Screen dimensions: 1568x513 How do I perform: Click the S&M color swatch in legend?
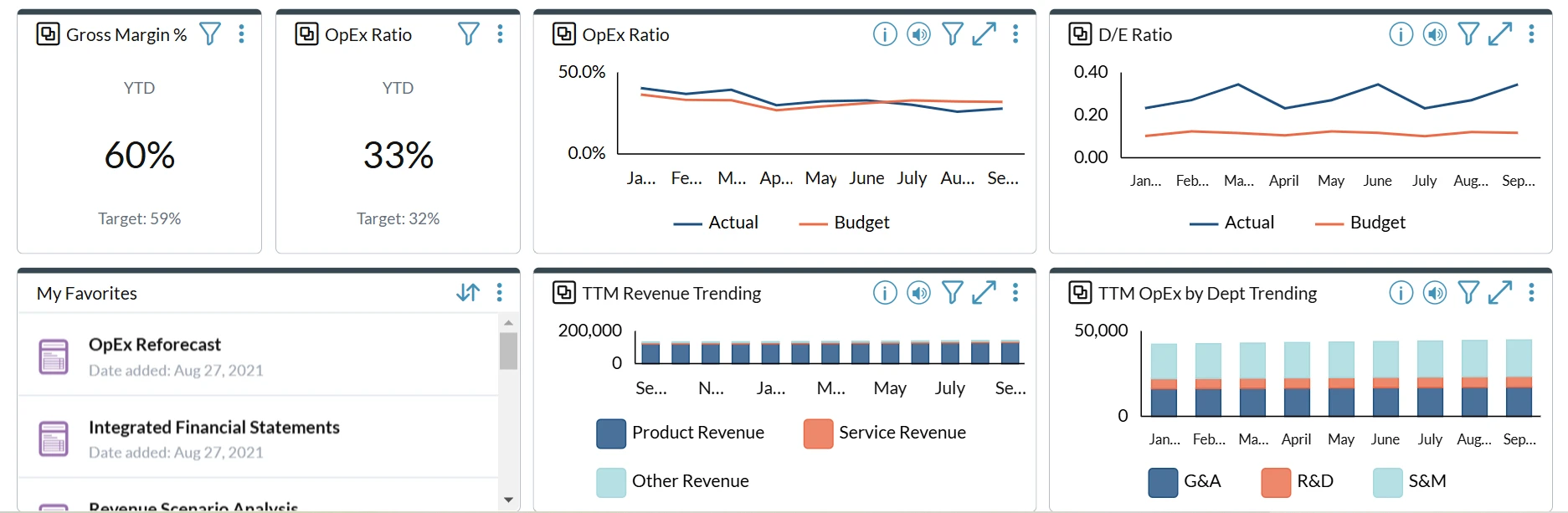(1388, 482)
